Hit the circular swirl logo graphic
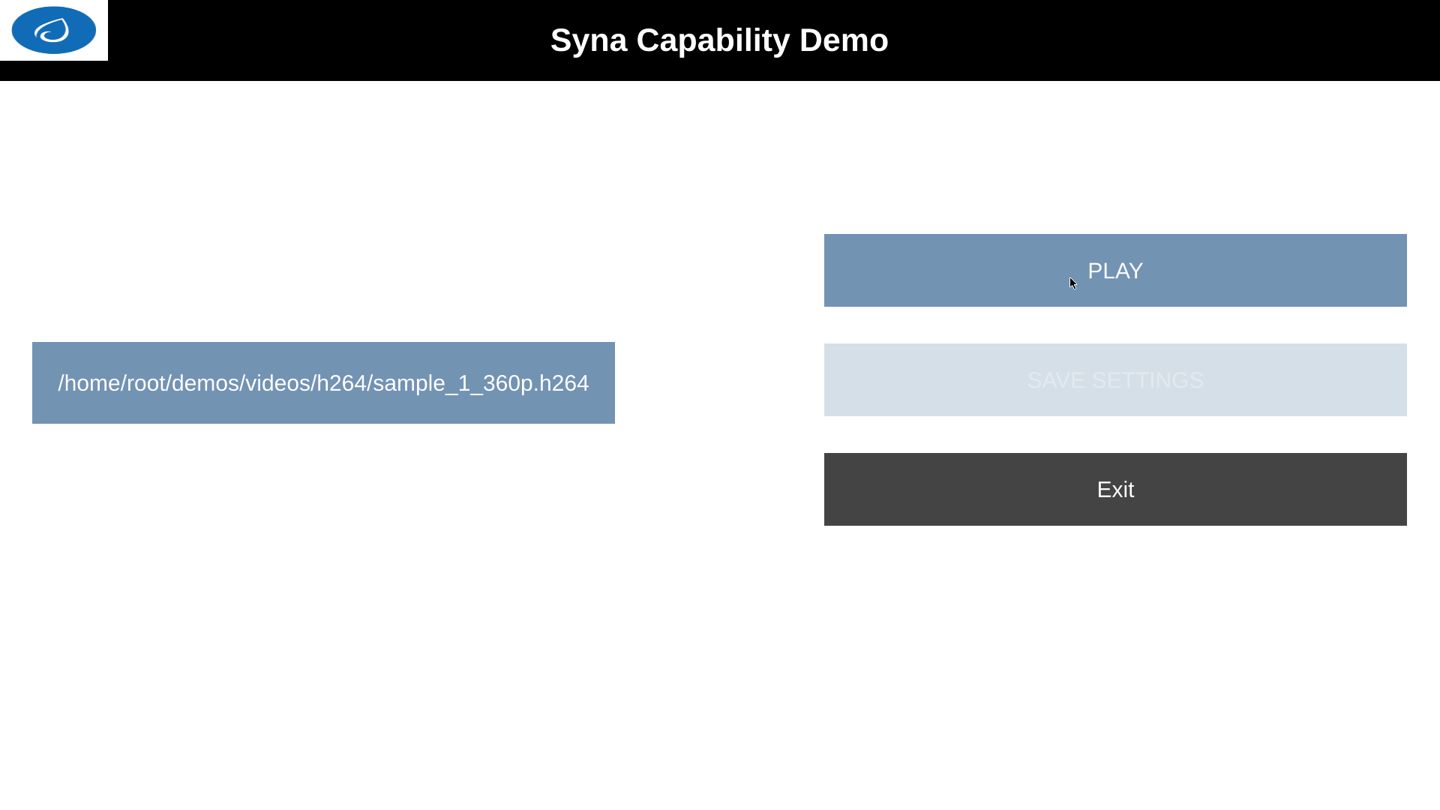Screen dimensions: 1440x810 [53, 29]
